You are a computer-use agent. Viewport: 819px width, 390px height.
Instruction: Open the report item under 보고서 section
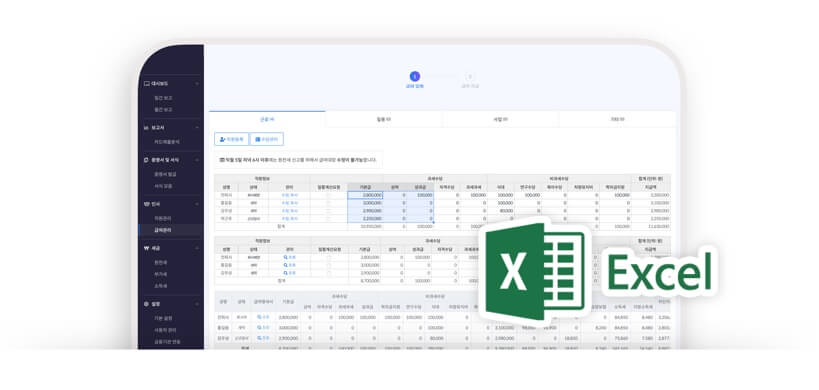click(167, 141)
